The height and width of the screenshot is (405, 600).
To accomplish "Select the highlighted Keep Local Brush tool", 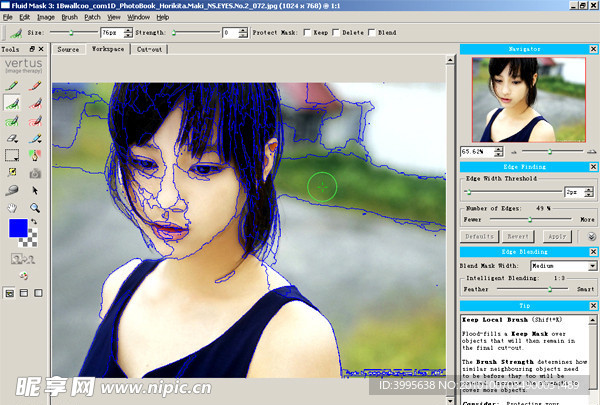I will point(12,103).
